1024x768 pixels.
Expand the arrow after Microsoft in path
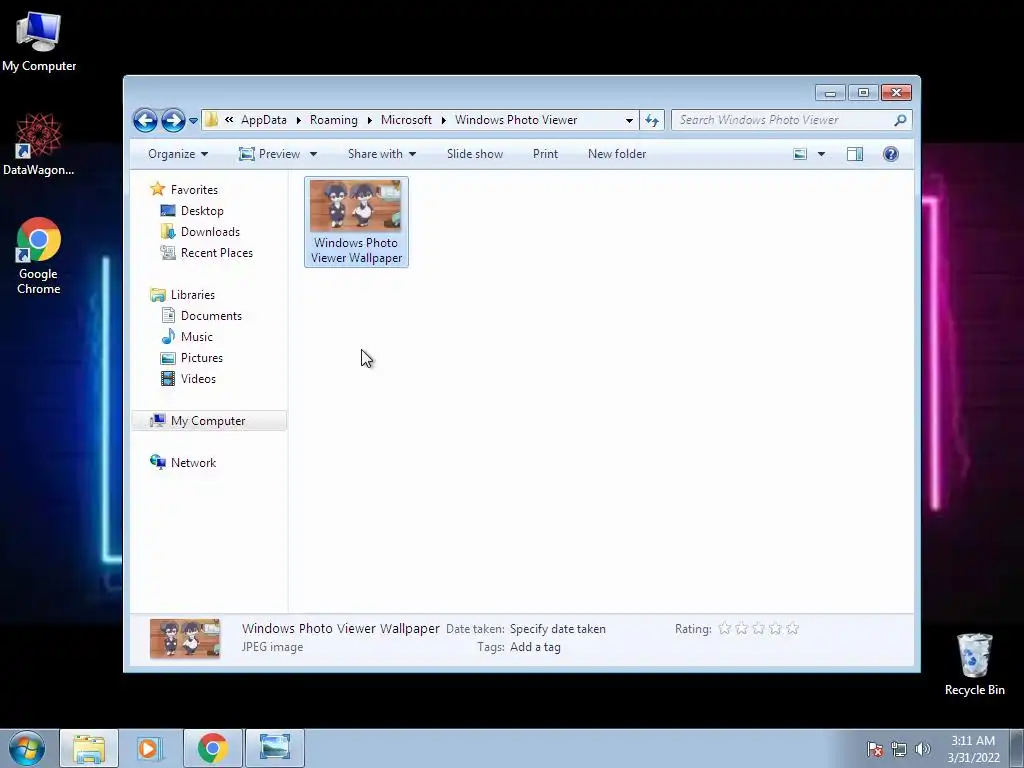click(443, 120)
